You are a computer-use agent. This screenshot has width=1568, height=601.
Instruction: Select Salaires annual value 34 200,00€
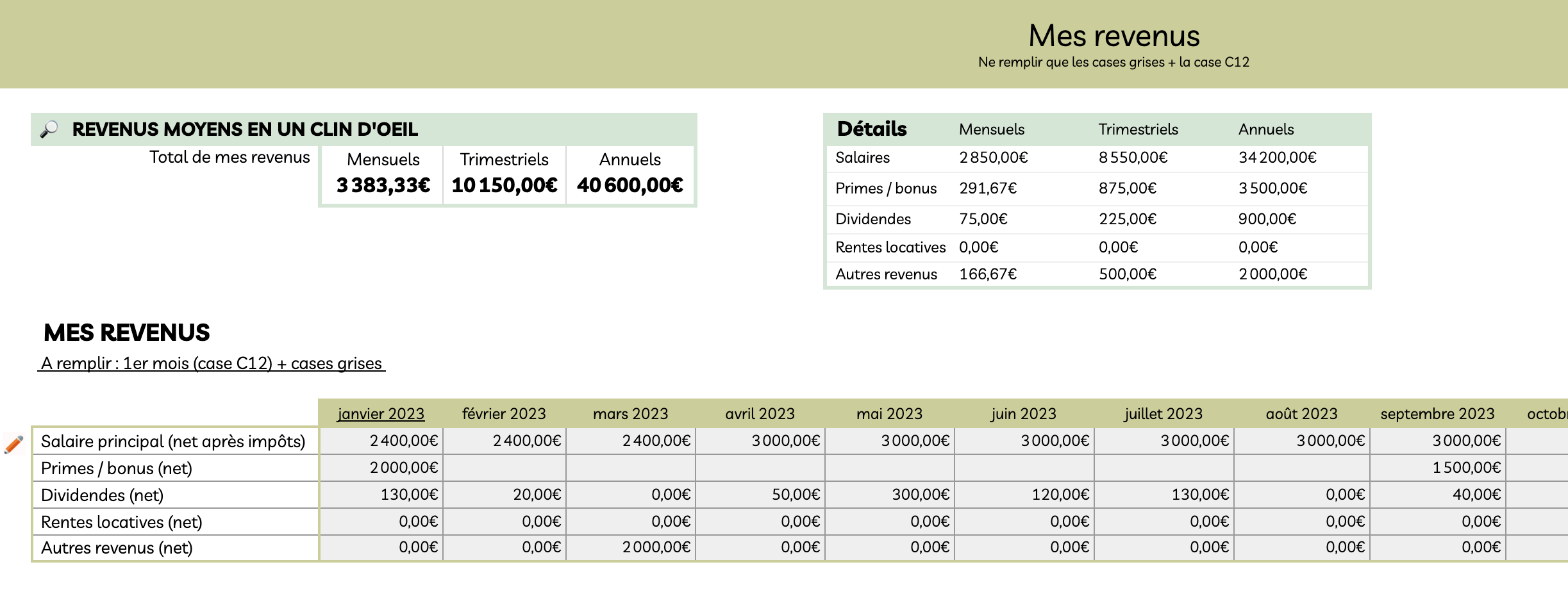tap(1278, 158)
